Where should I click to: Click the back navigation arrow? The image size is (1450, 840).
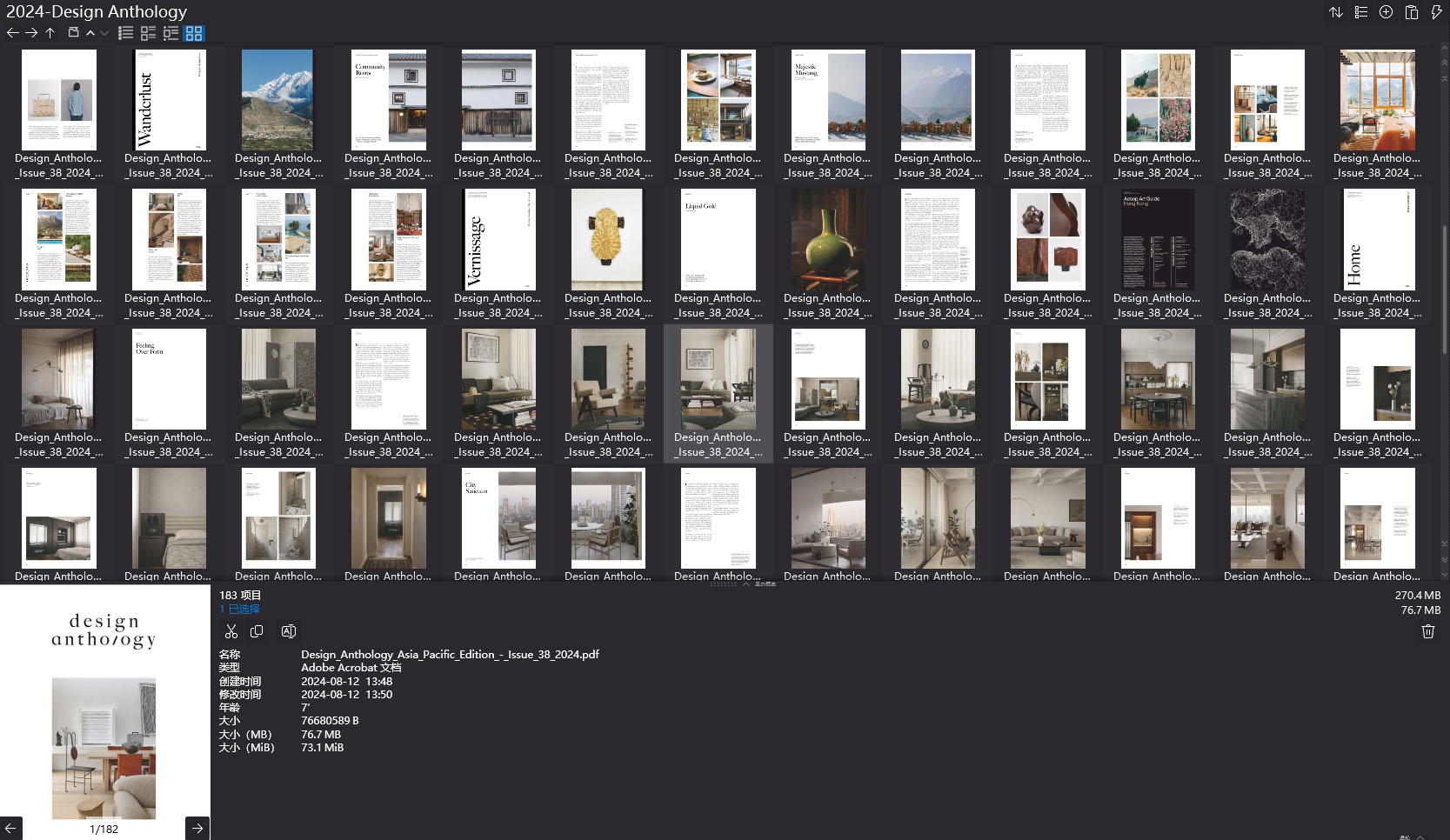[12, 33]
